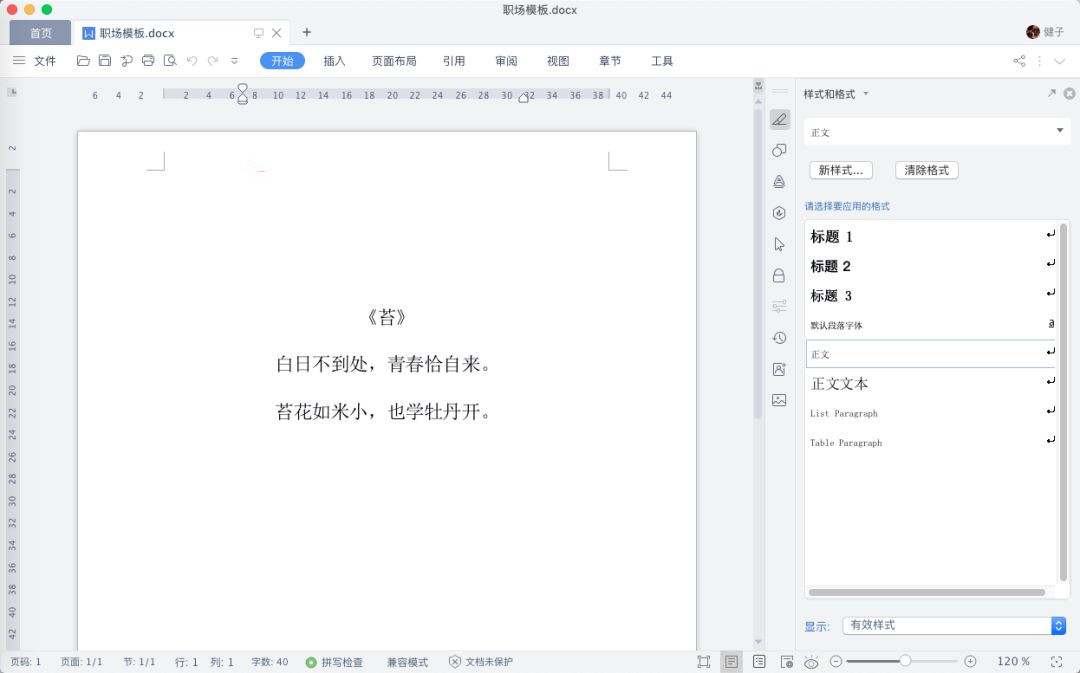
Task: Switch to the 插入 ribbon tab
Action: coord(334,60)
